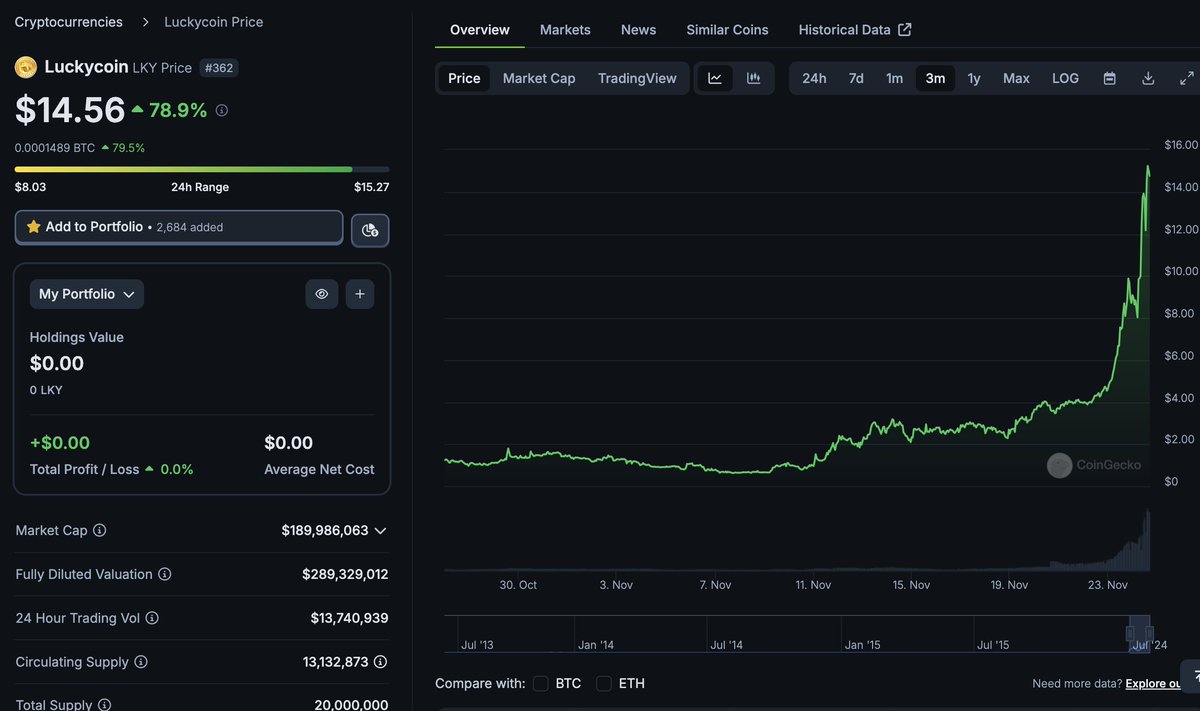The height and width of the screenshot is (711, 1200).
Task: Switch chart to Market Cap mode
Action: click(x=539, y=78)
